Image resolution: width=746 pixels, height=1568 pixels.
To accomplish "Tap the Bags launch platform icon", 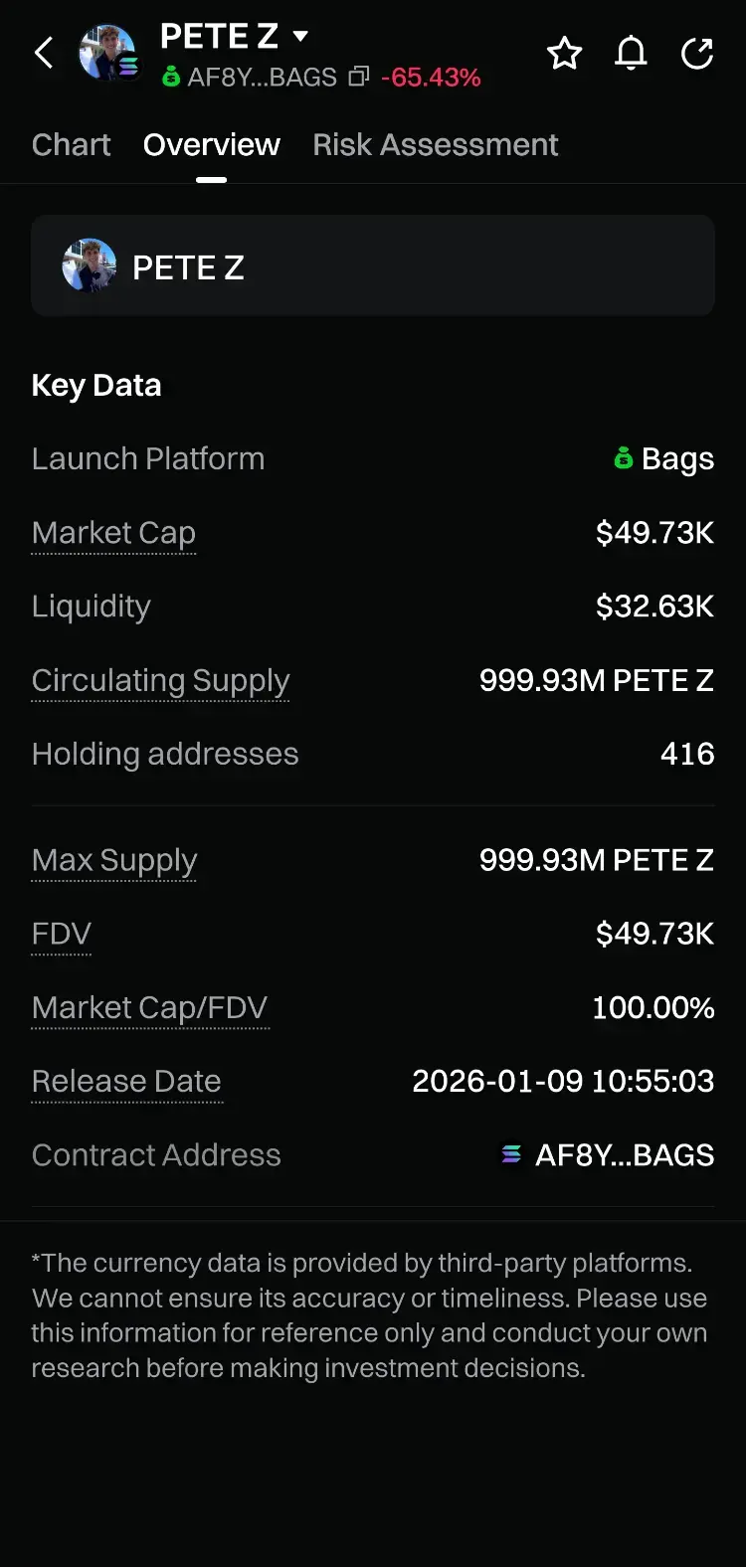I will [624, 458].
